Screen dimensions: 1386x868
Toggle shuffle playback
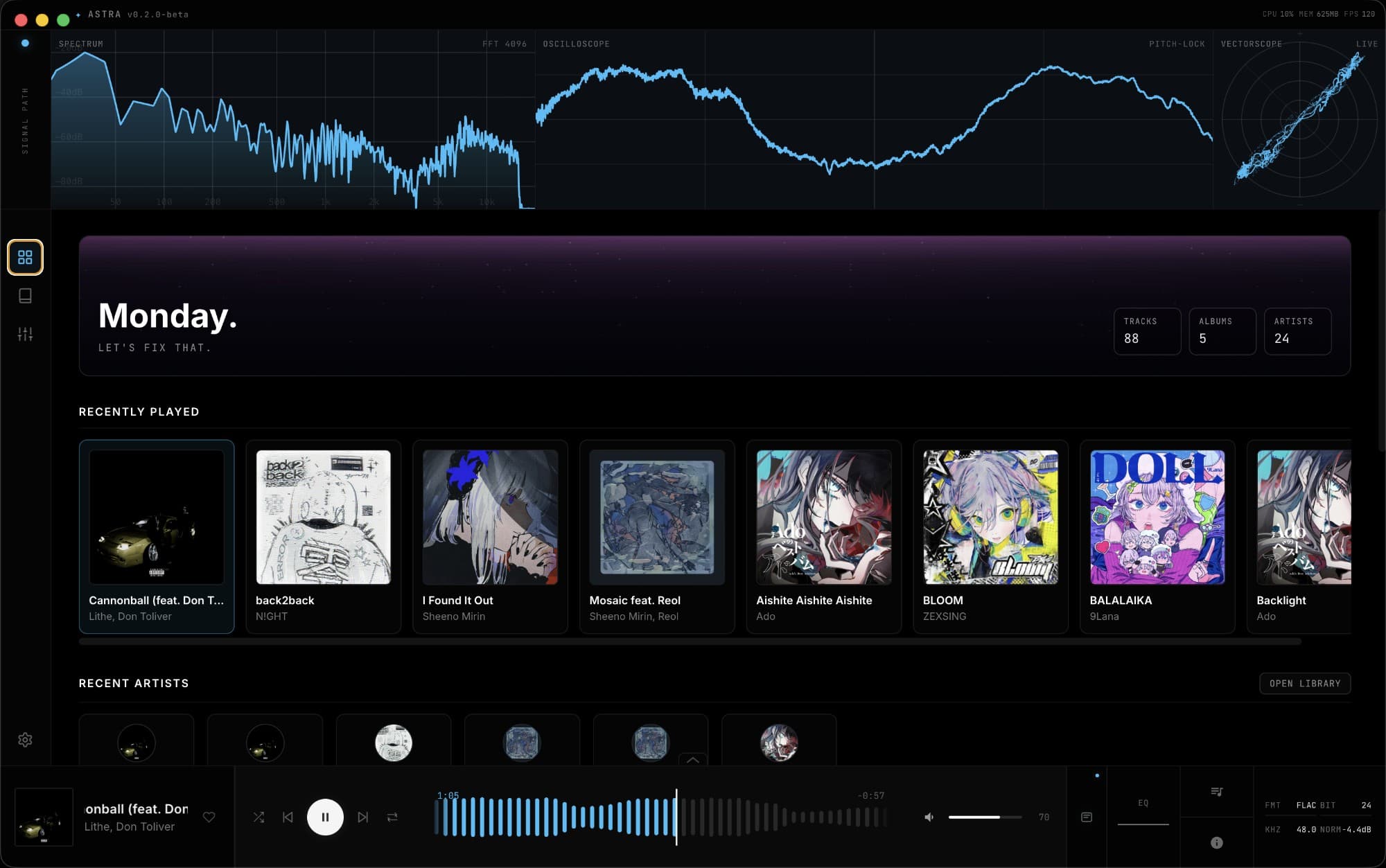coord(258,817)
